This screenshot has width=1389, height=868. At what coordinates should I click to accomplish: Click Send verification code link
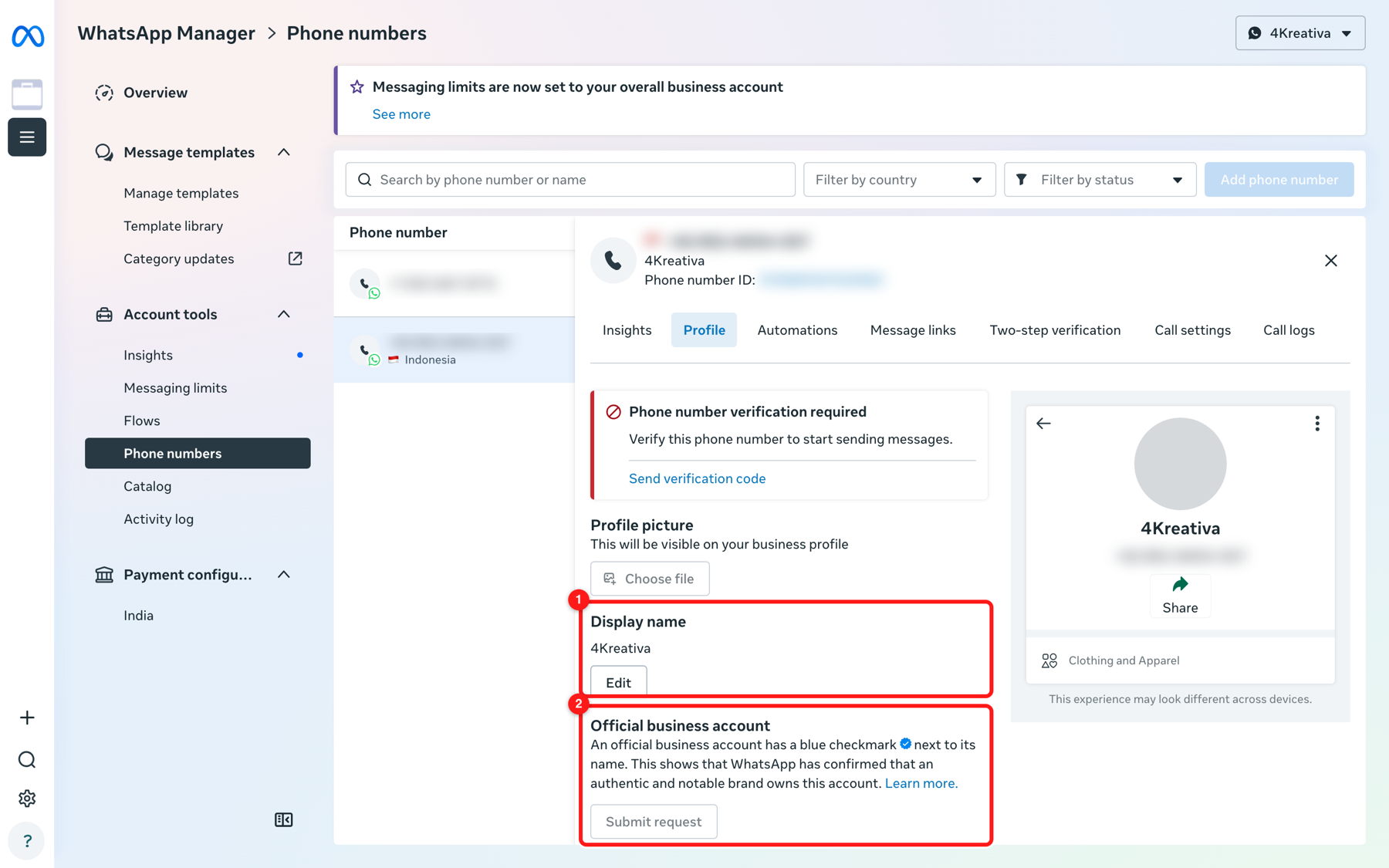click(x=697, y=478)
